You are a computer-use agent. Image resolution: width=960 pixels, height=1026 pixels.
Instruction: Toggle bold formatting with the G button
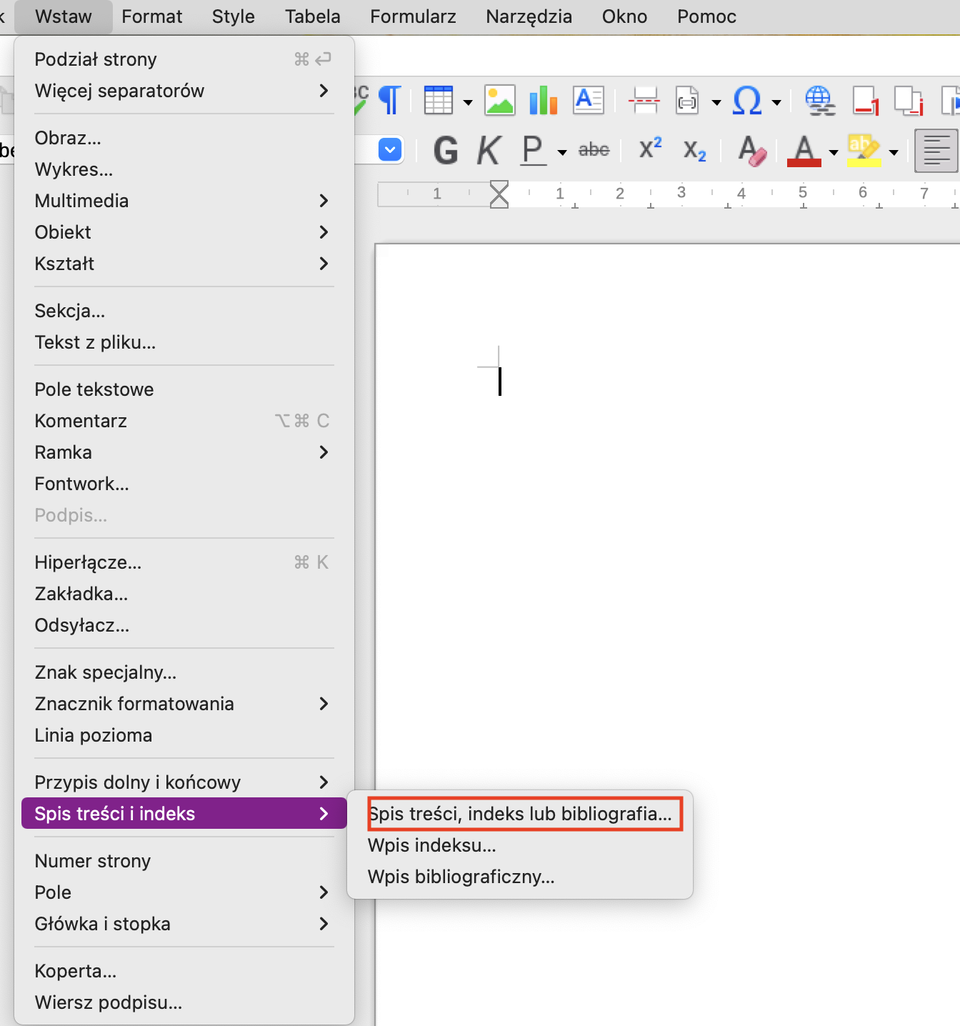coord(446,149)
